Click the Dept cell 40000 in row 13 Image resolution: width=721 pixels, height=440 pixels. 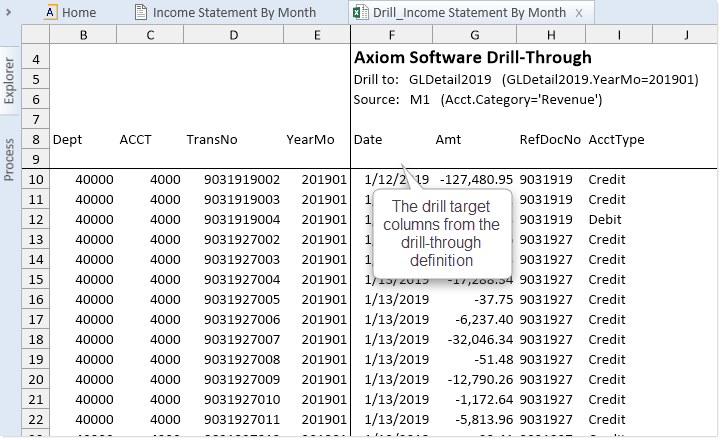pyautogui.click(x=94, y=240)
